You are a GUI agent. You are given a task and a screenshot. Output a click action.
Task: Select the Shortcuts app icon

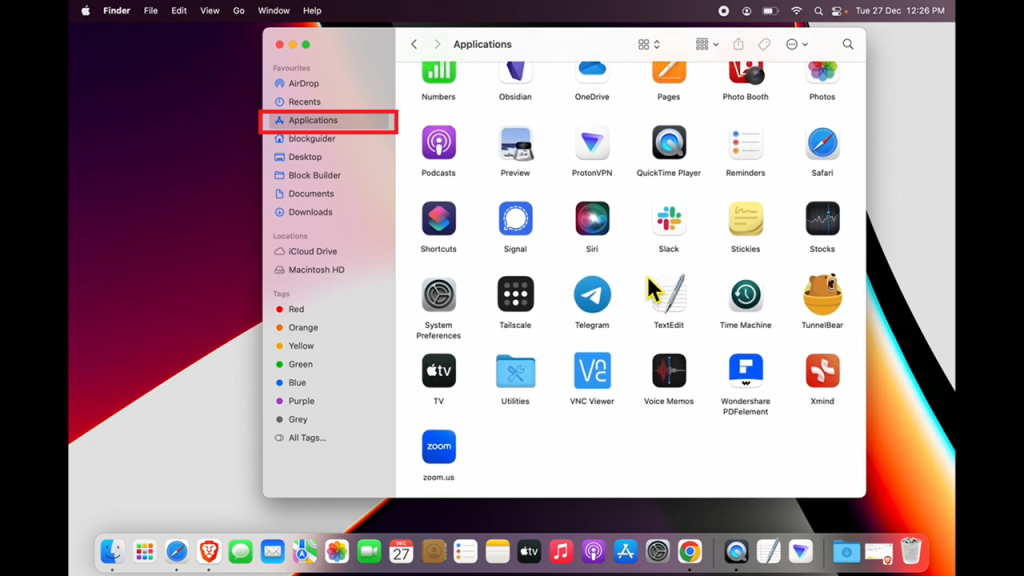(438, 218)
